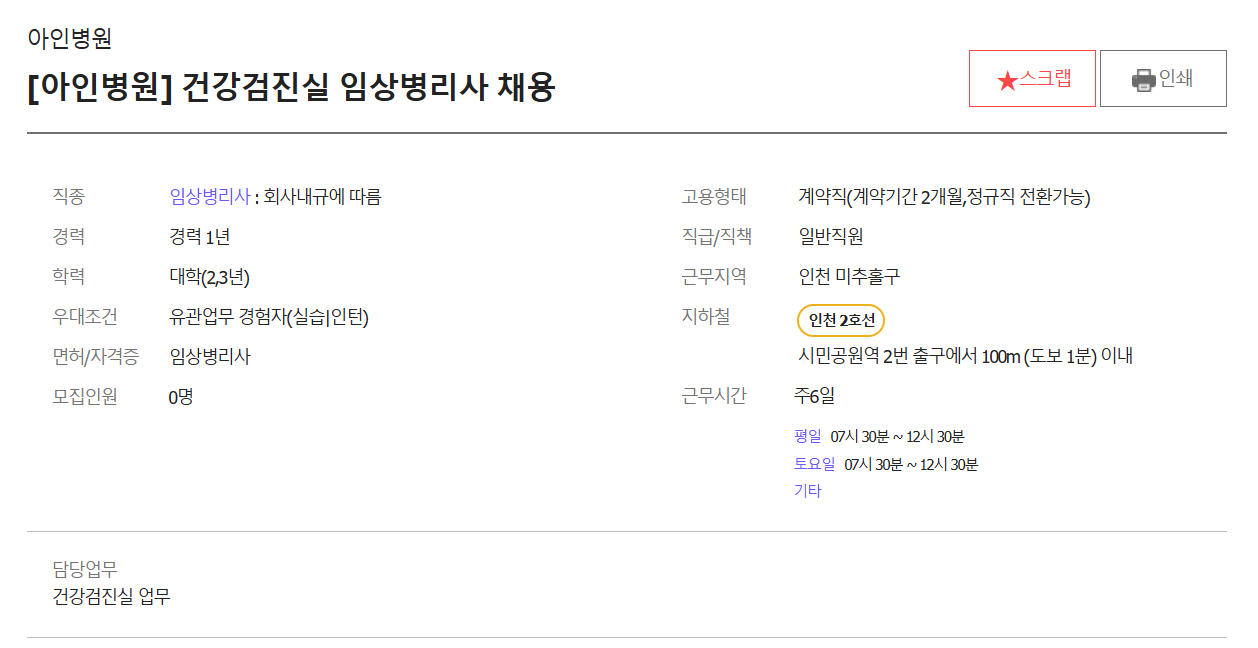Select the 토요일 working hours label
This screenshot has height=648, width=1258.
coord(814,464)
